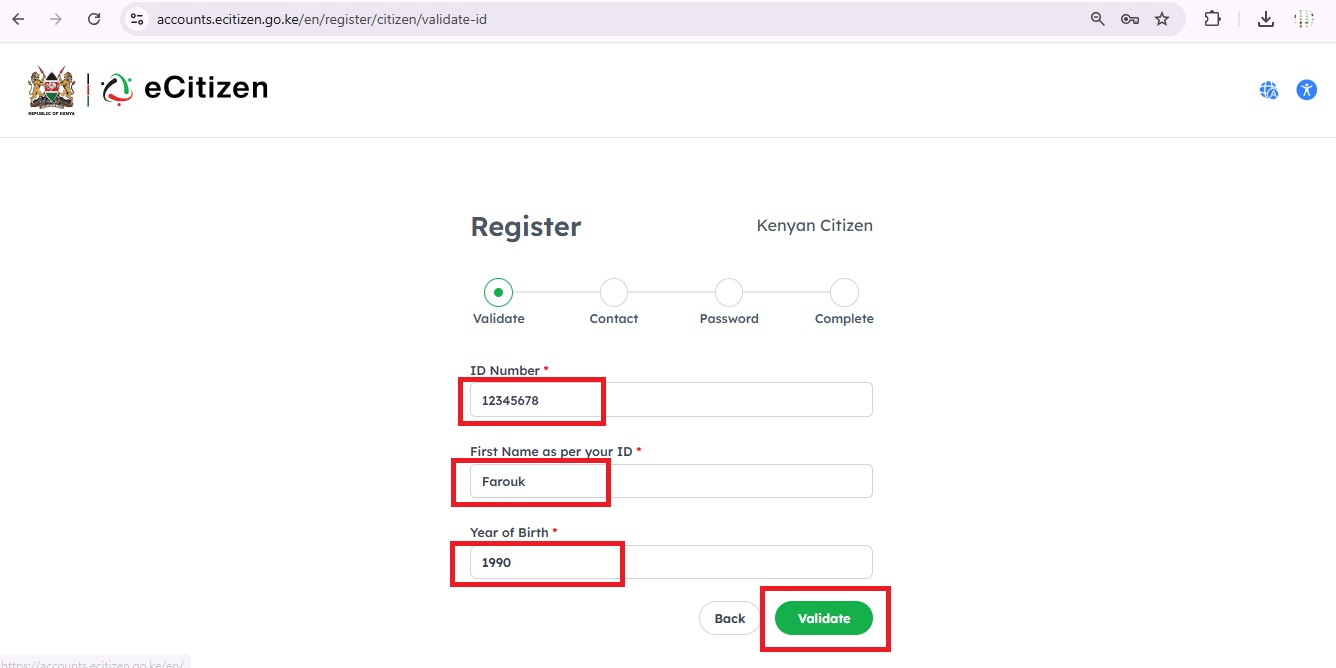The image size is (1336, 668).
Task: Open the saved passwords key icon
Action: point(1130,19)
